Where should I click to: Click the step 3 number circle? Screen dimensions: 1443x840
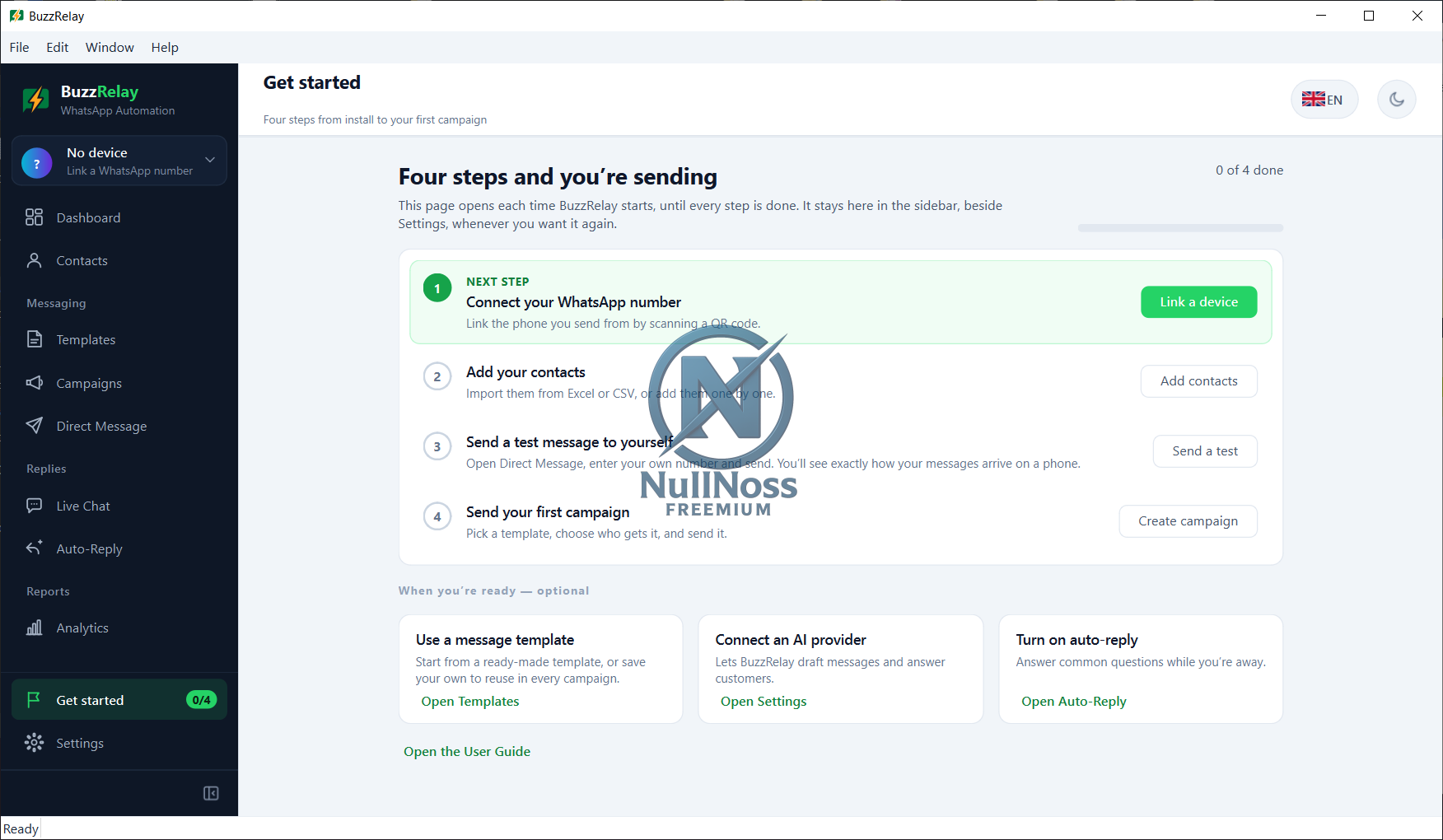click(437, 446)
